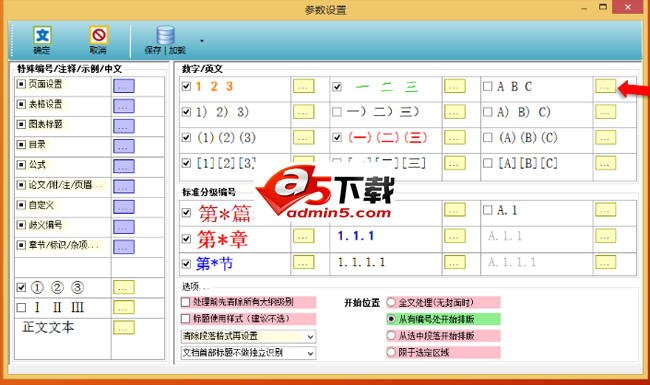The height and width of the screenshot is (385, 650).
Task: Uncheck the (一)(二)(三) numbering checkbox
Action: 337,137
